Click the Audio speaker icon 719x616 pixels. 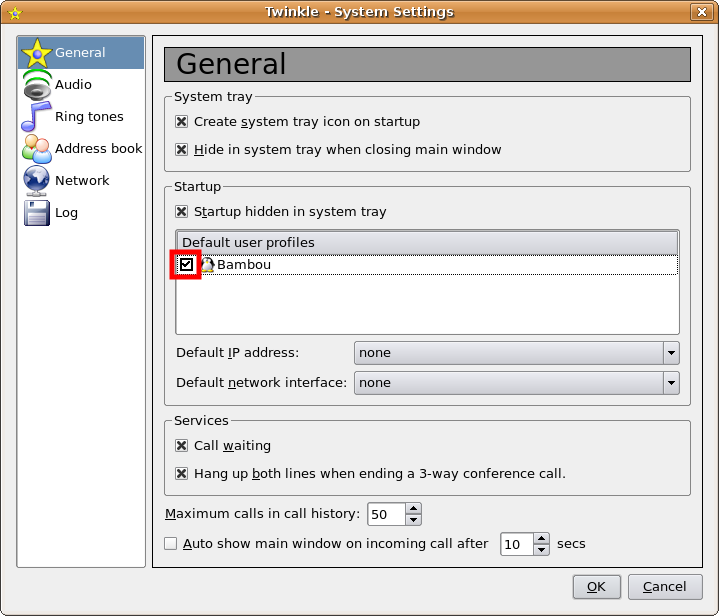point(37,85)
